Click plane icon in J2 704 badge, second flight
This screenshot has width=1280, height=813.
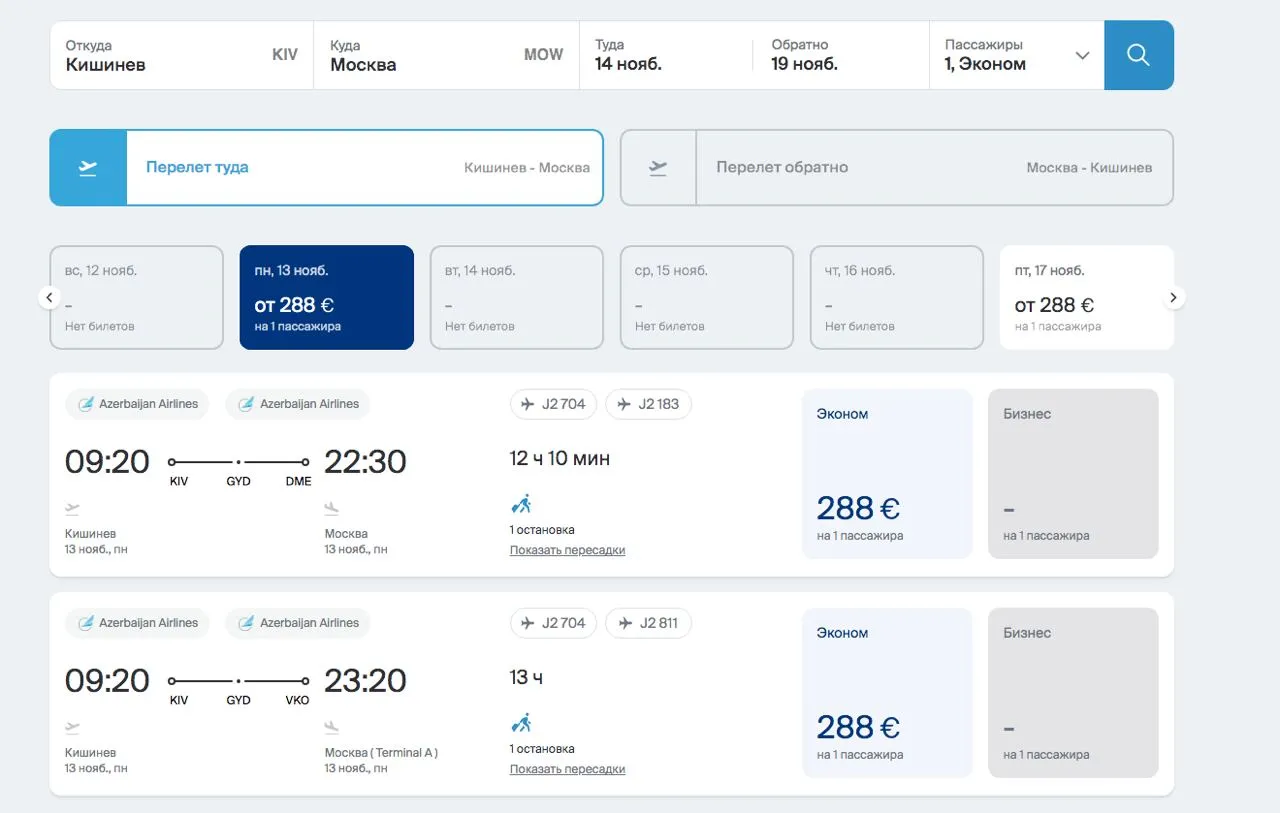527,623
